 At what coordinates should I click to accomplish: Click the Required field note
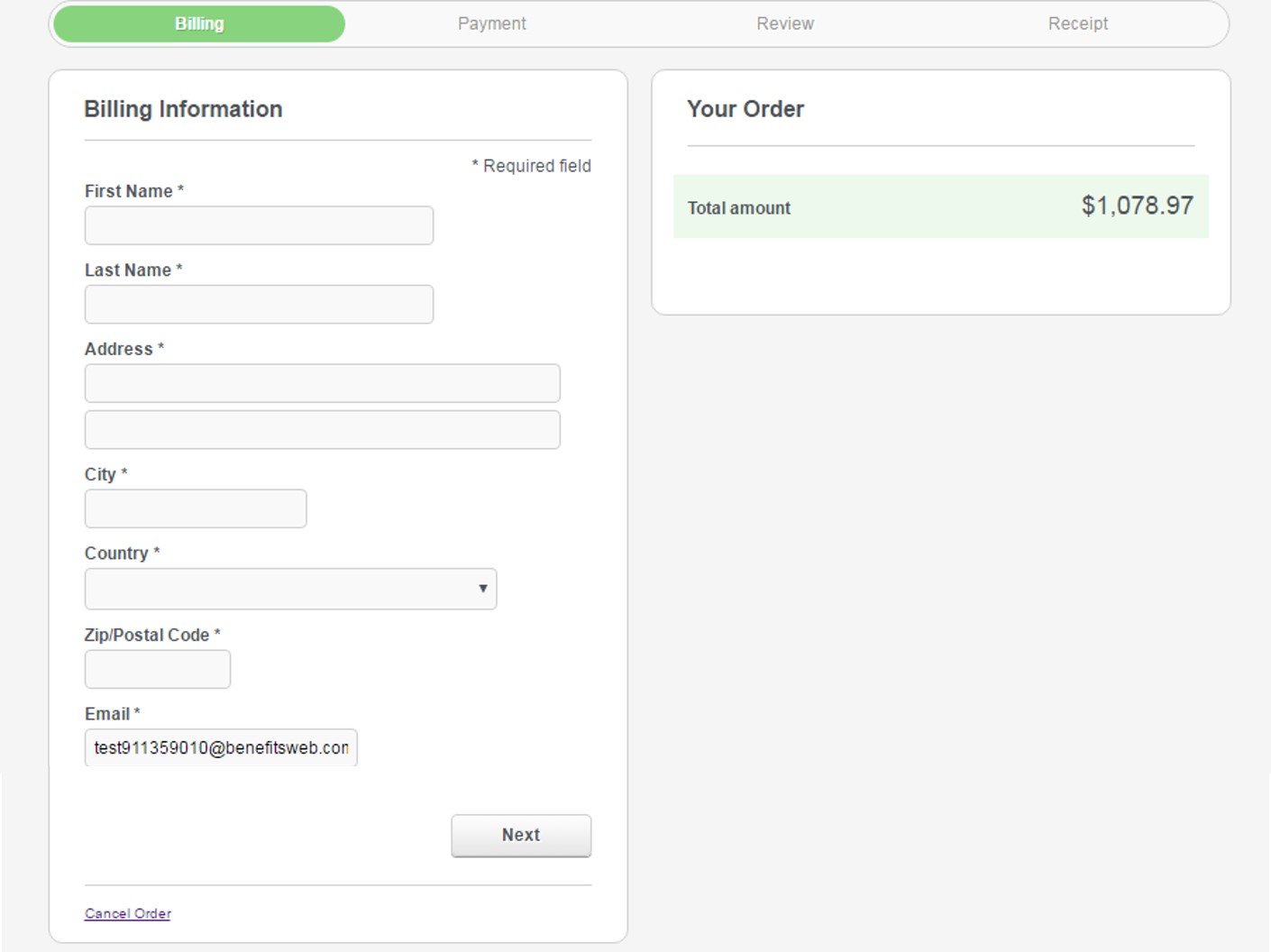(x=532, y=166)
